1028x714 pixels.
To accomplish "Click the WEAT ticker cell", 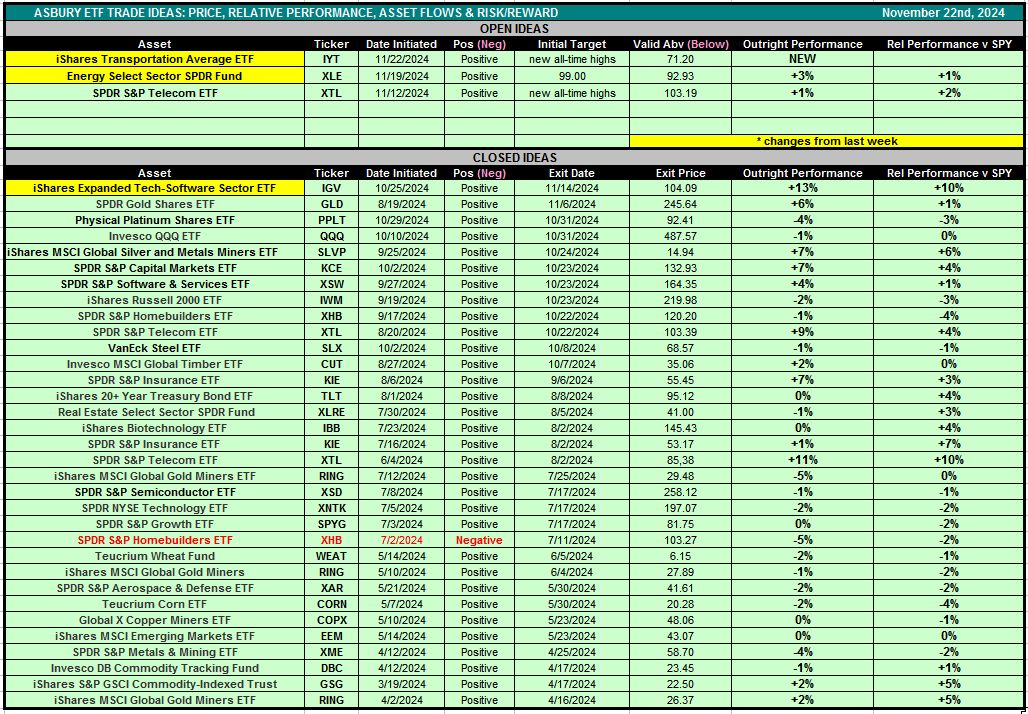I will pyautogui.click(x=332, y=556).
